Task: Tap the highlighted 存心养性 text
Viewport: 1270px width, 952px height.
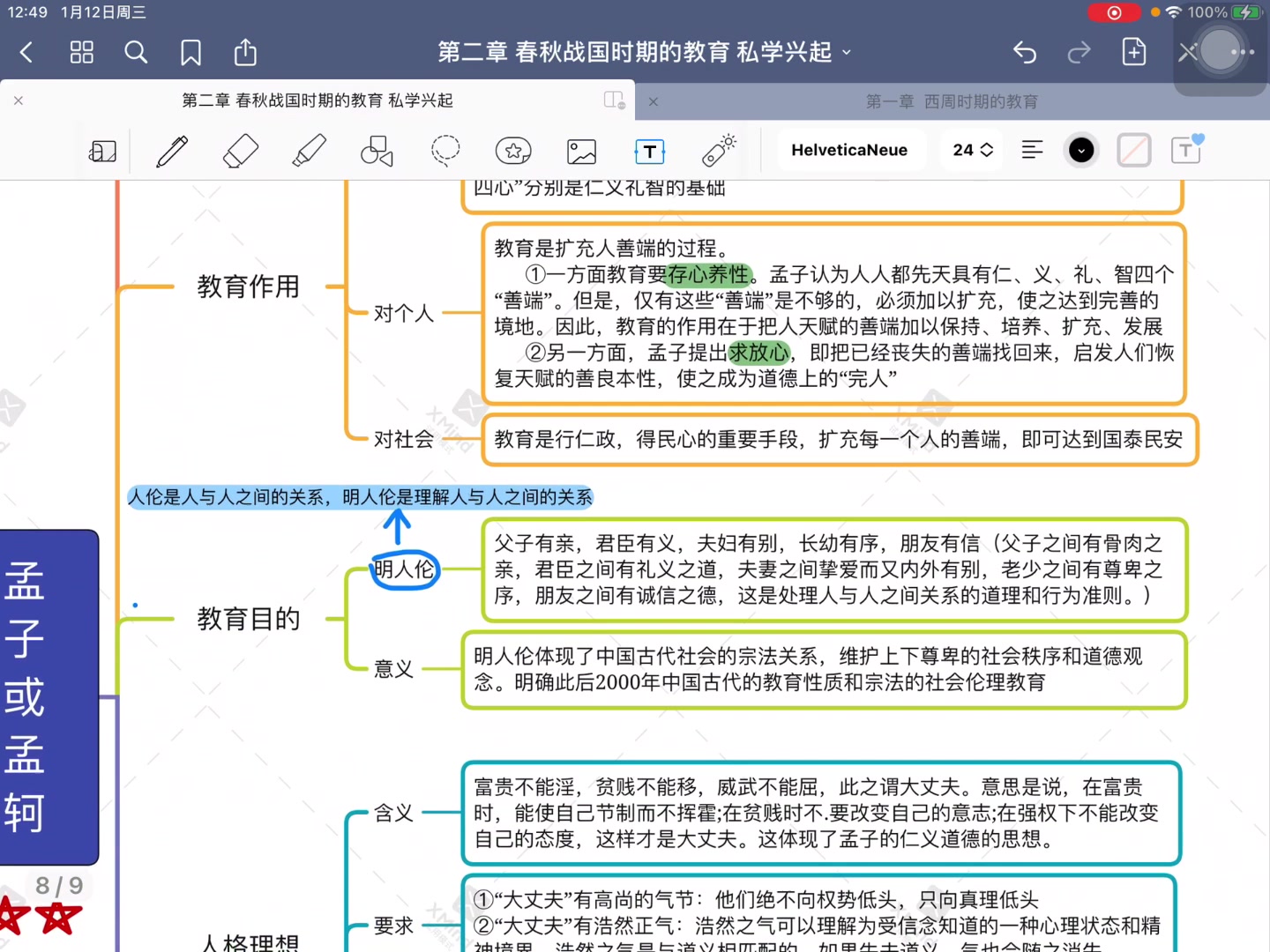Action: click(x=708, y=275)
